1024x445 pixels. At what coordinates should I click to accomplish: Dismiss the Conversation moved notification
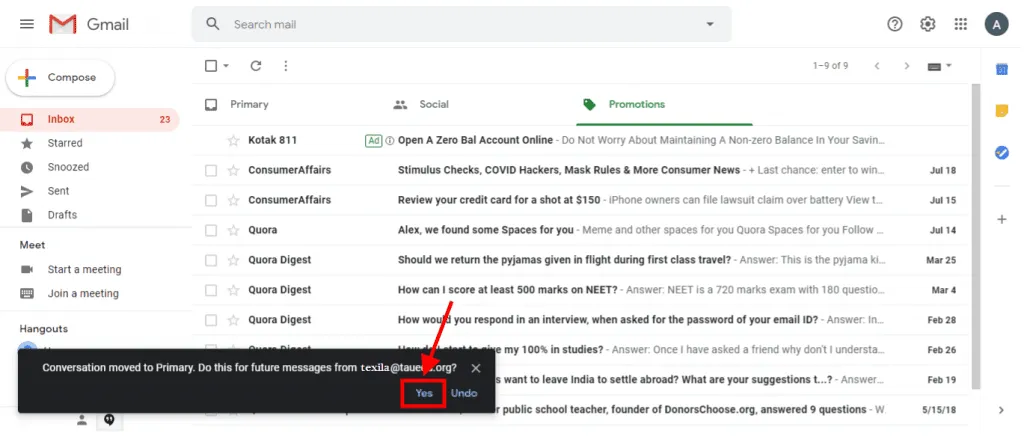point(476,369)
